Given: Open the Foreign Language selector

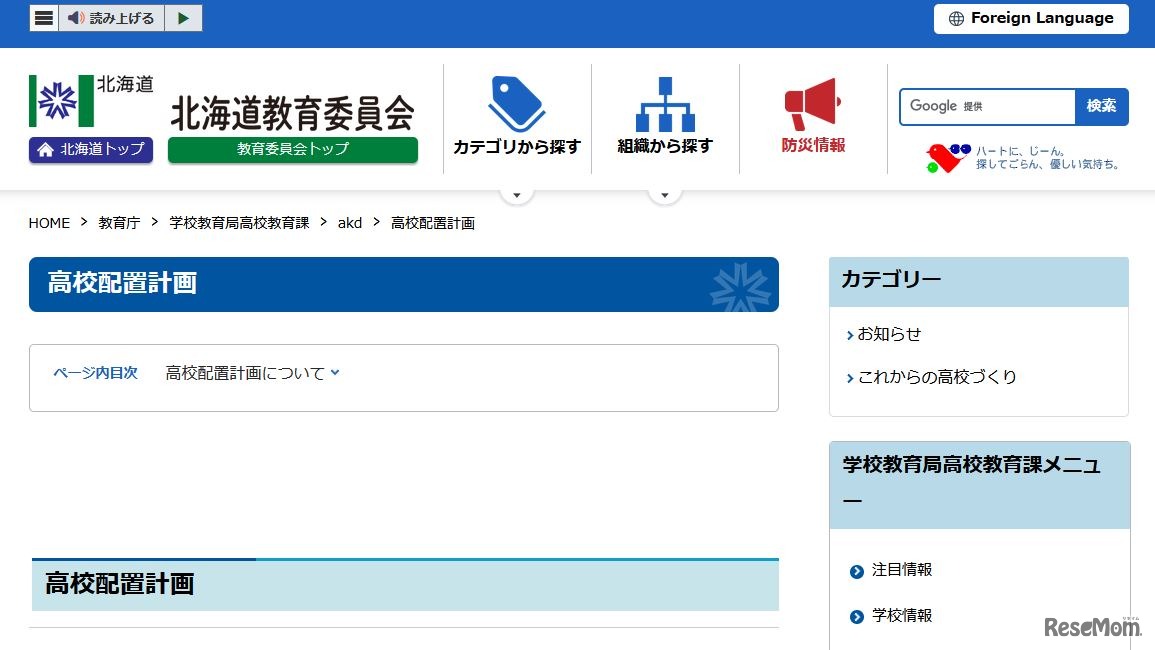Looking at the screenshot, I should (1030, 18).
